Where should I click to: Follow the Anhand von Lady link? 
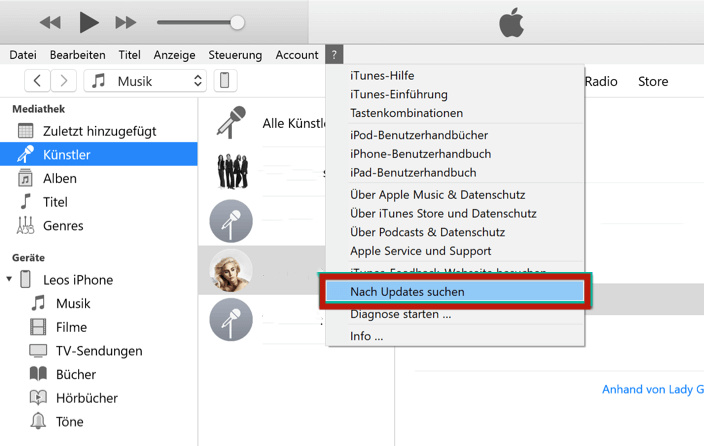(x=653, y=389)
